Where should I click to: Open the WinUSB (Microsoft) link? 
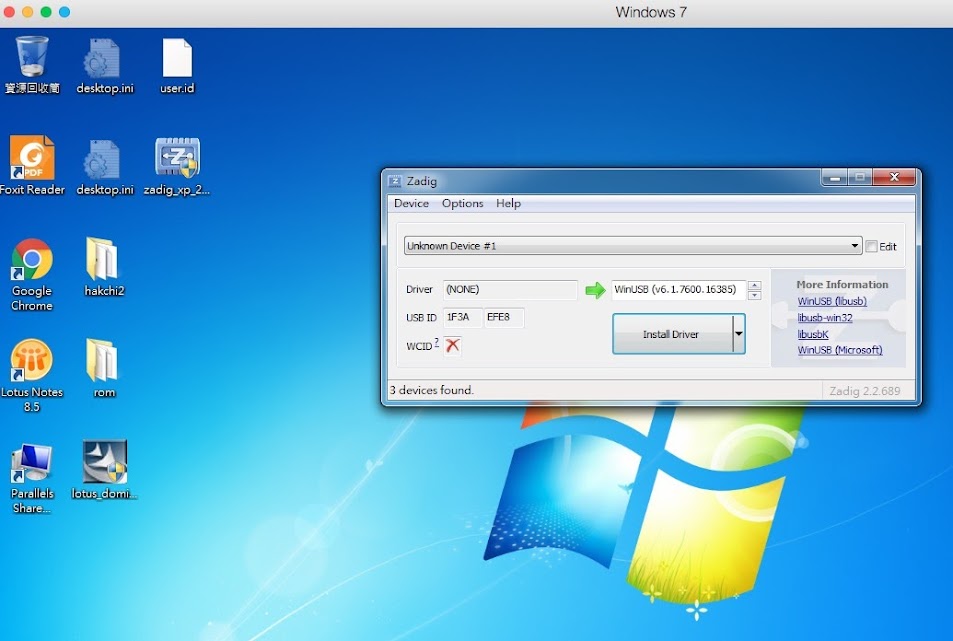click(840, 350)
